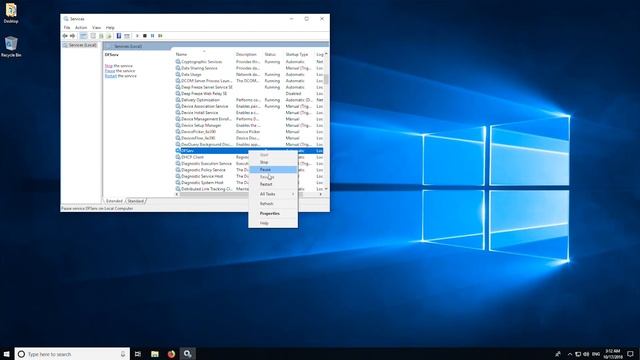The image size is (640, 360).
Task: Open the Recycle Bin desktop icon
Action: pyautogui.click(x=11, y=47)
